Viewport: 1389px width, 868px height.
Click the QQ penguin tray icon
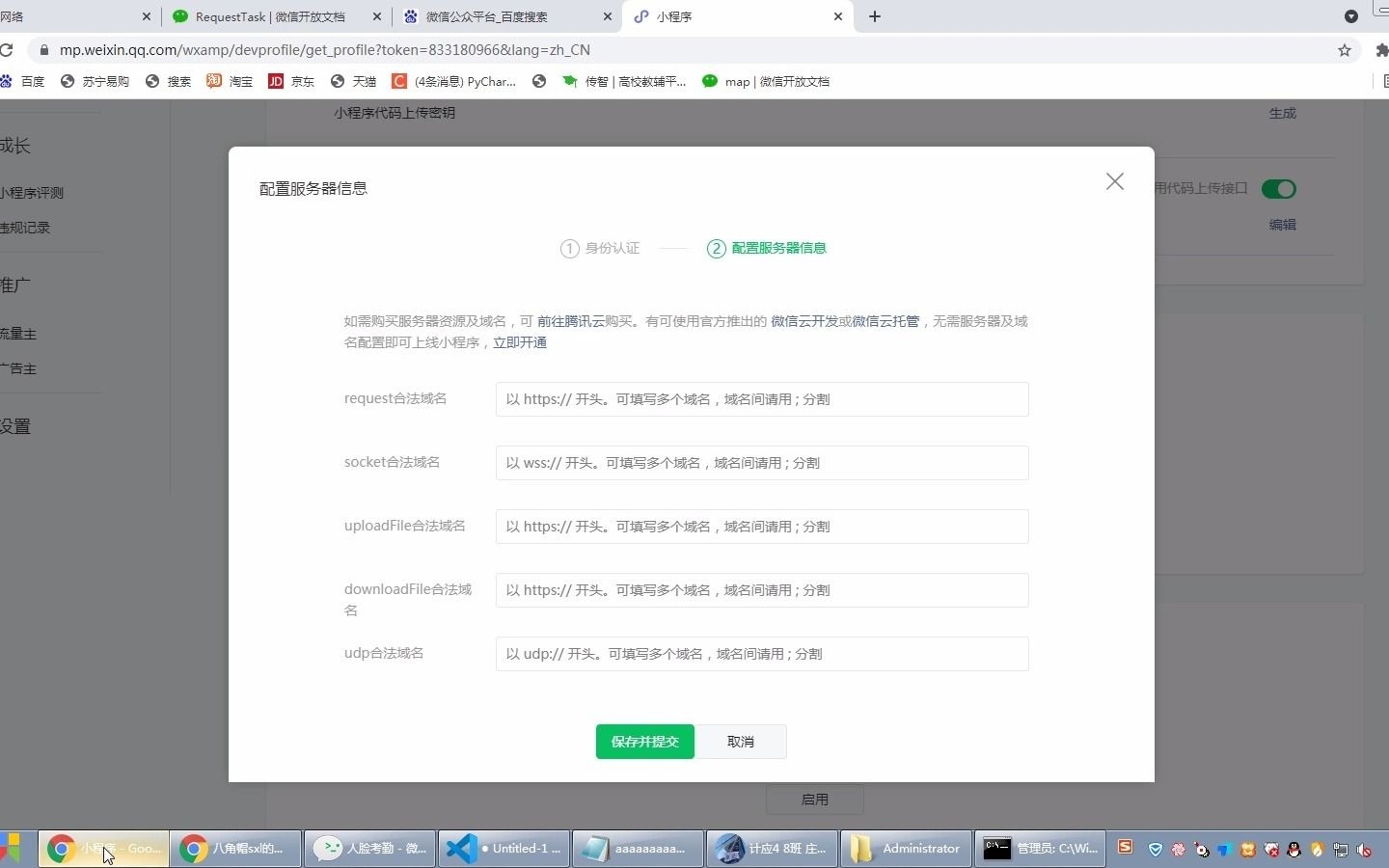1294,850
